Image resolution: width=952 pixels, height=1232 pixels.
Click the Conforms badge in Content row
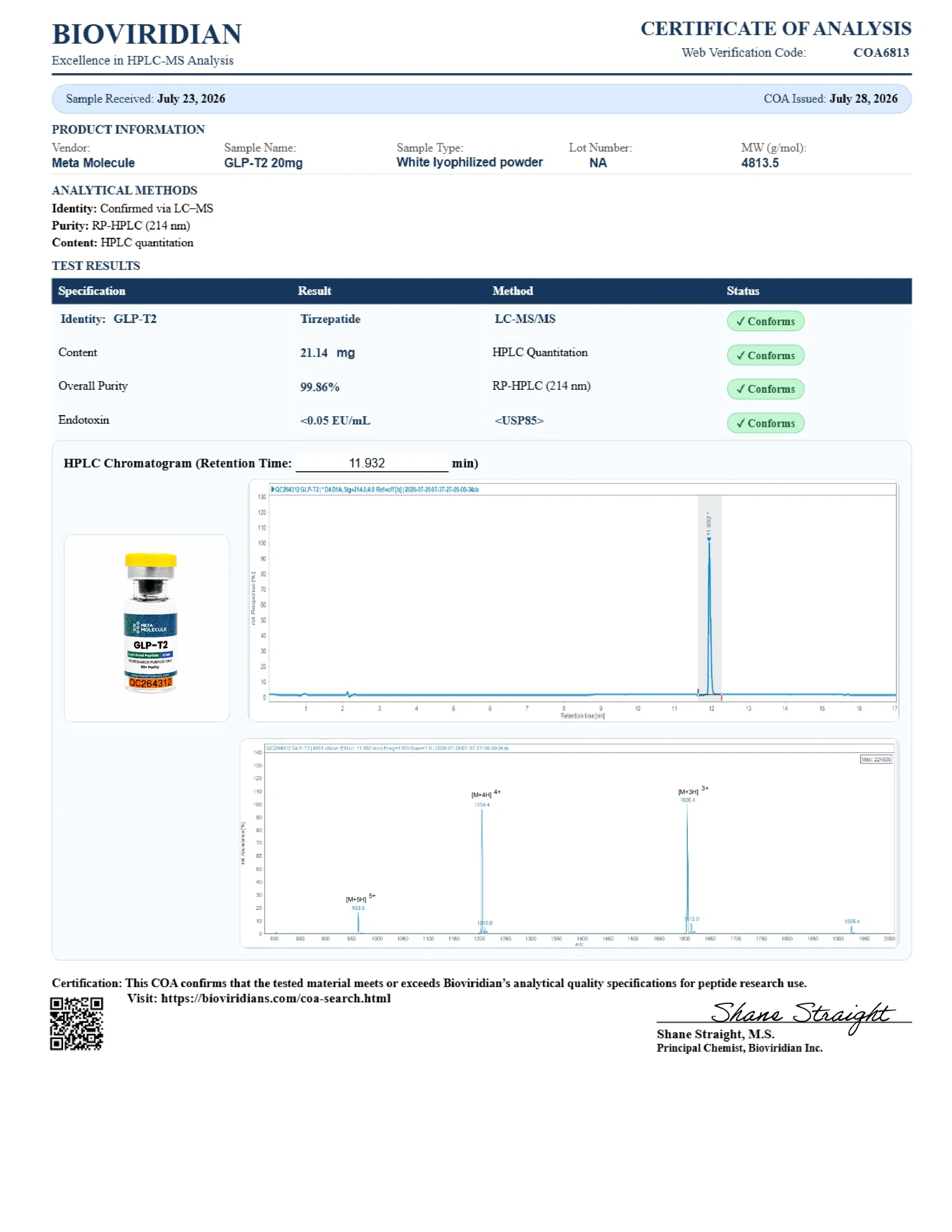pos(765,355)
